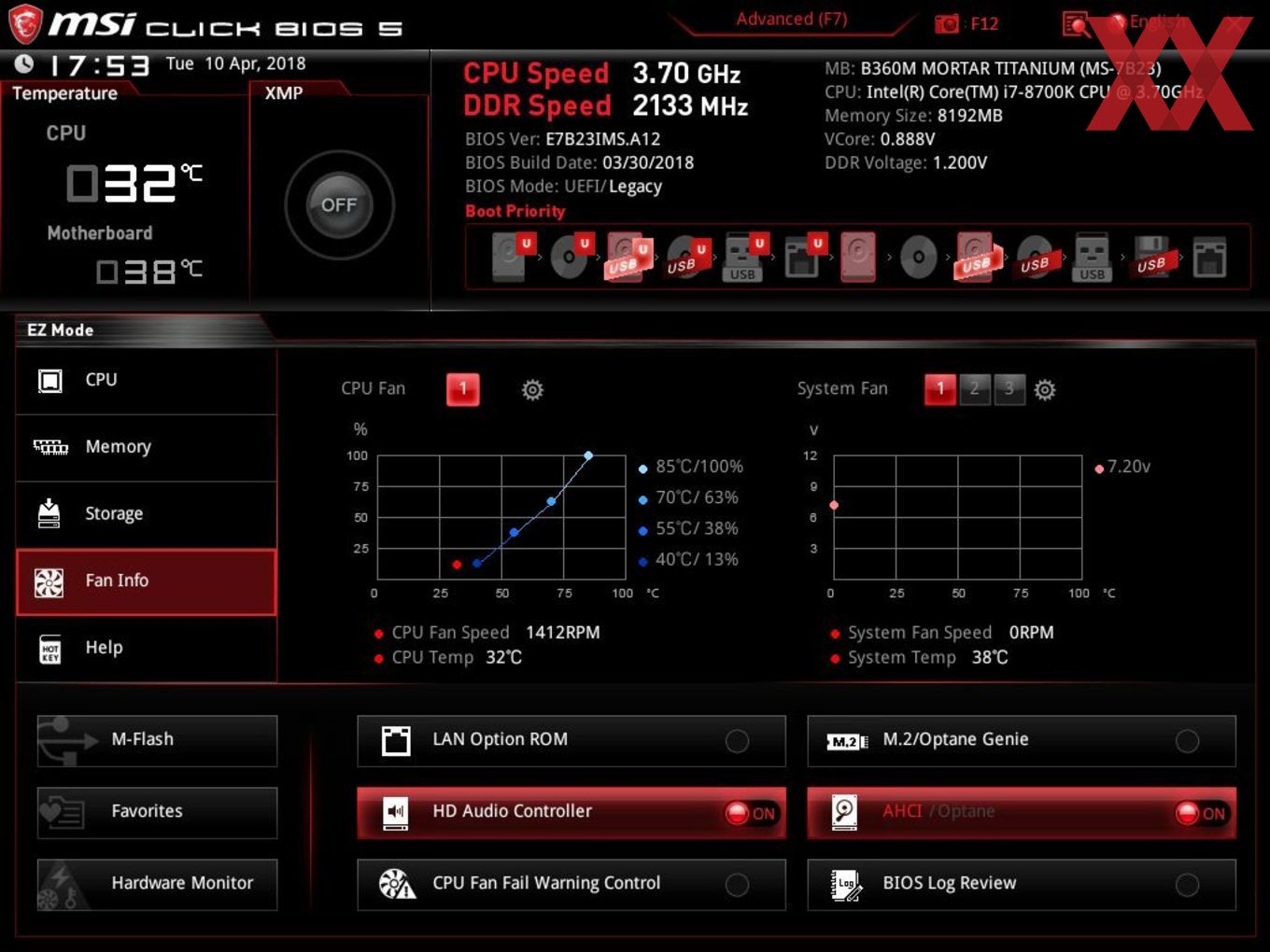This screenshot has height=952, width=1270.
Task: Change the English language setting
Action: pos(1157,21)
